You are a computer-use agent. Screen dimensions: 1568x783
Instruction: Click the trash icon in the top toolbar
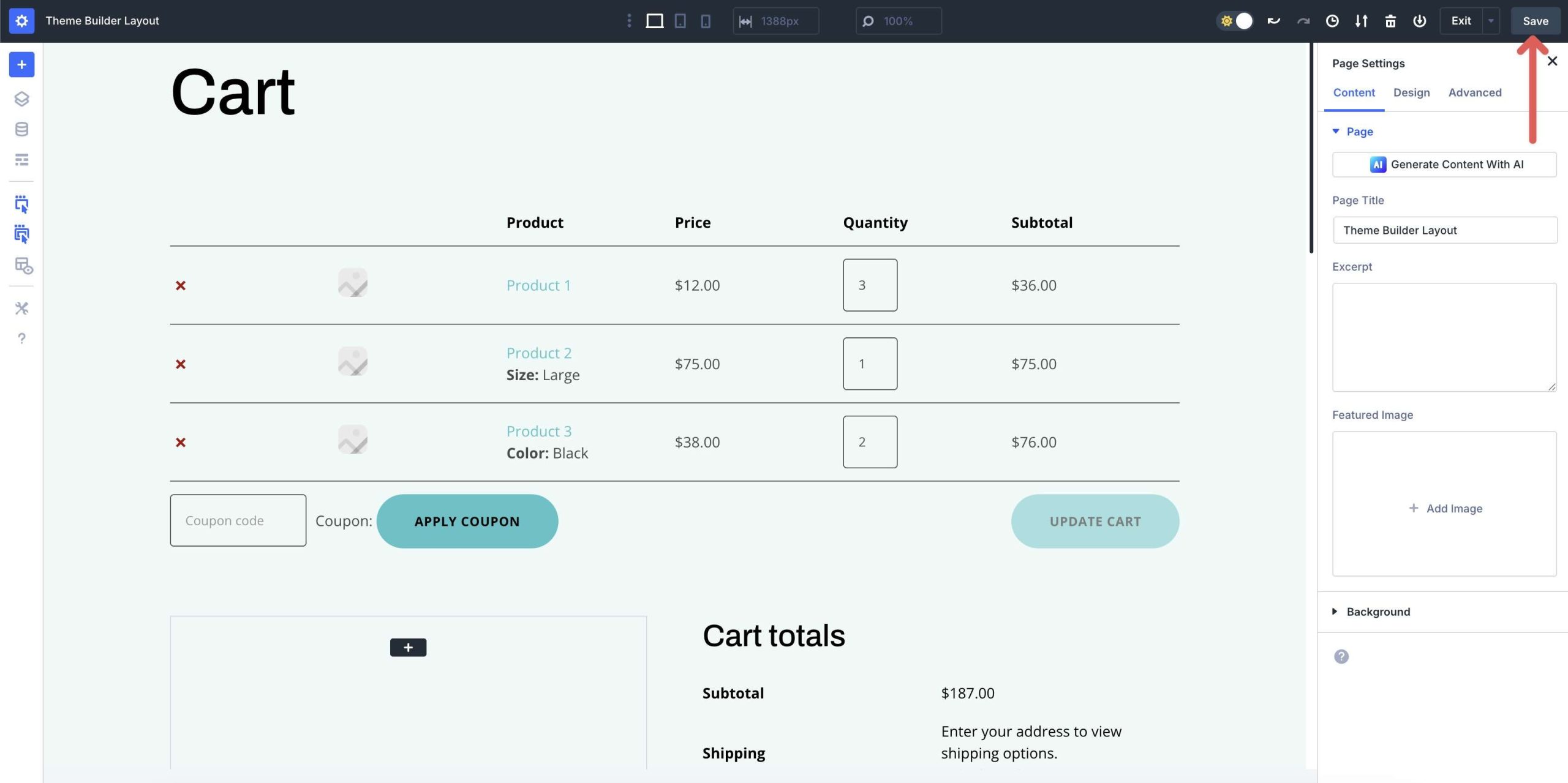click(x=1390, y=20)
